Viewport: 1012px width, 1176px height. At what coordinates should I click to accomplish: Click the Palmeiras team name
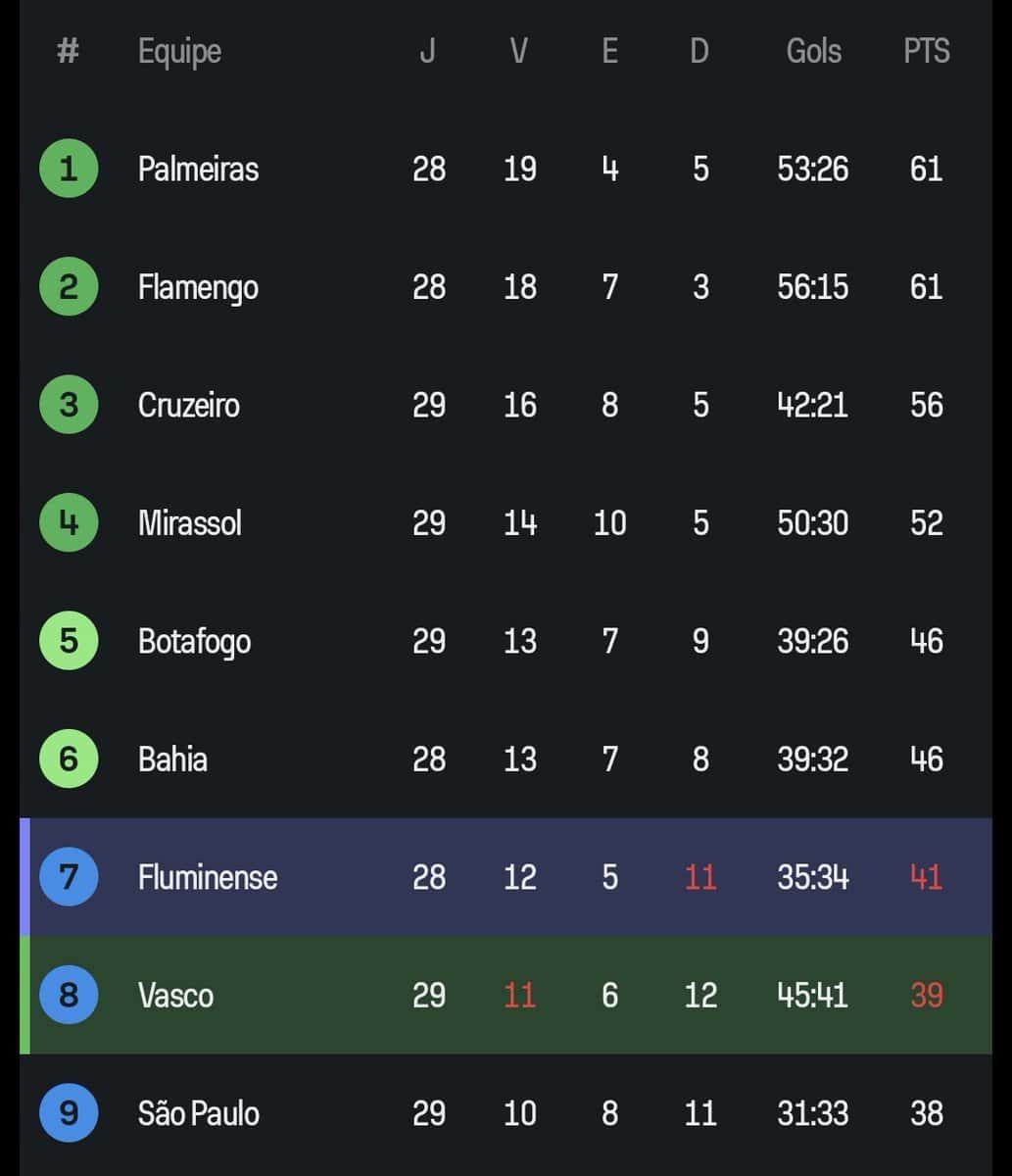click(199, 169)
